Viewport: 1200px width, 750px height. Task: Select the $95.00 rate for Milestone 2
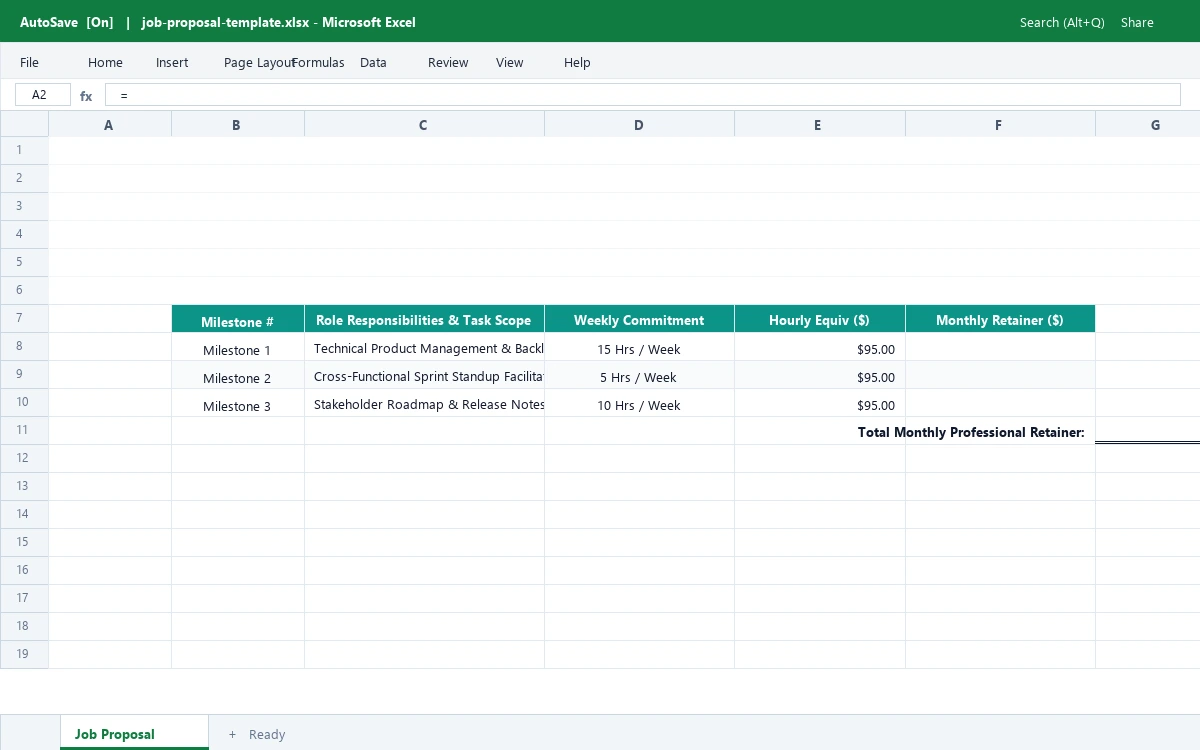(x=819, y=375)
